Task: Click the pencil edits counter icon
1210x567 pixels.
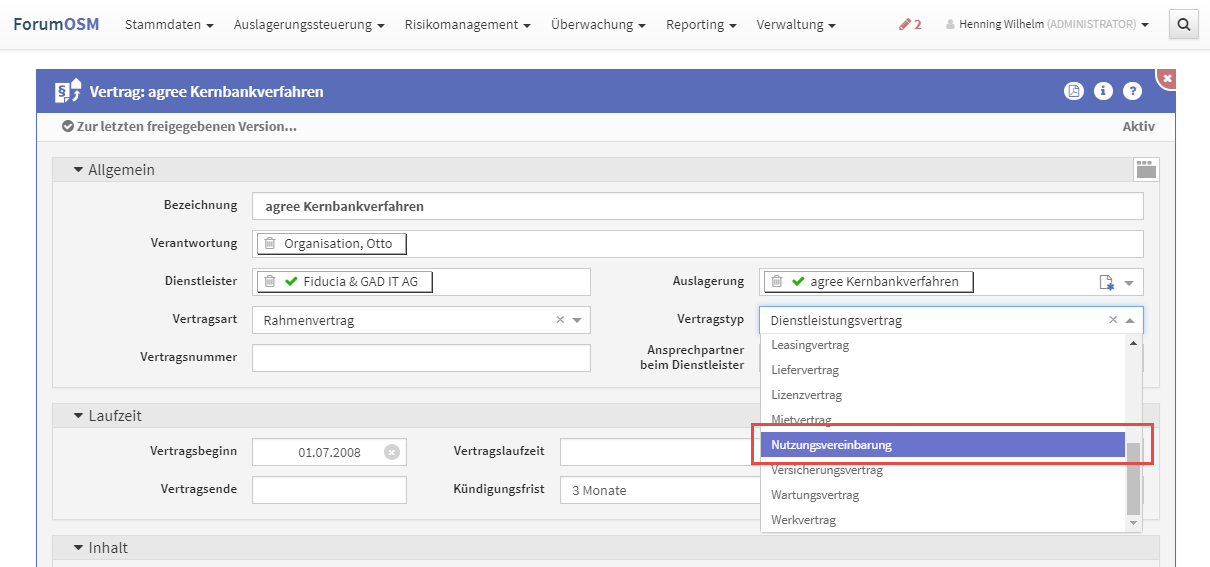Action: click(910, 25)
